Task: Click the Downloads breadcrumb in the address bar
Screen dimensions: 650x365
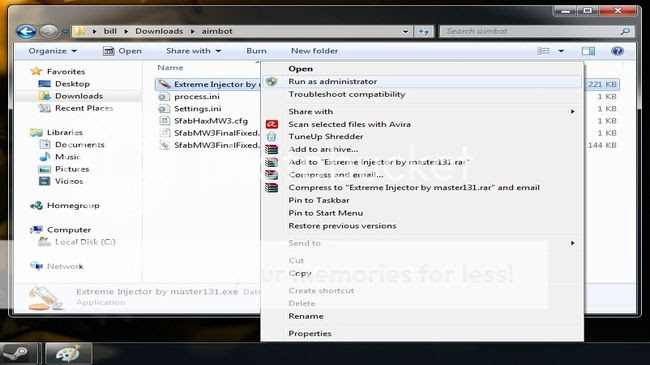Action: [159, 32]
